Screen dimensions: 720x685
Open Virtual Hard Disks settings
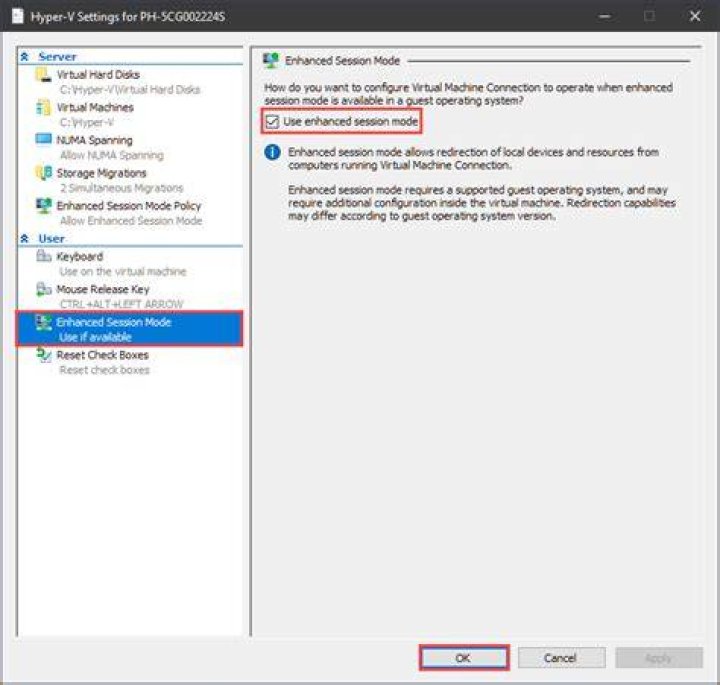point(98,74)
